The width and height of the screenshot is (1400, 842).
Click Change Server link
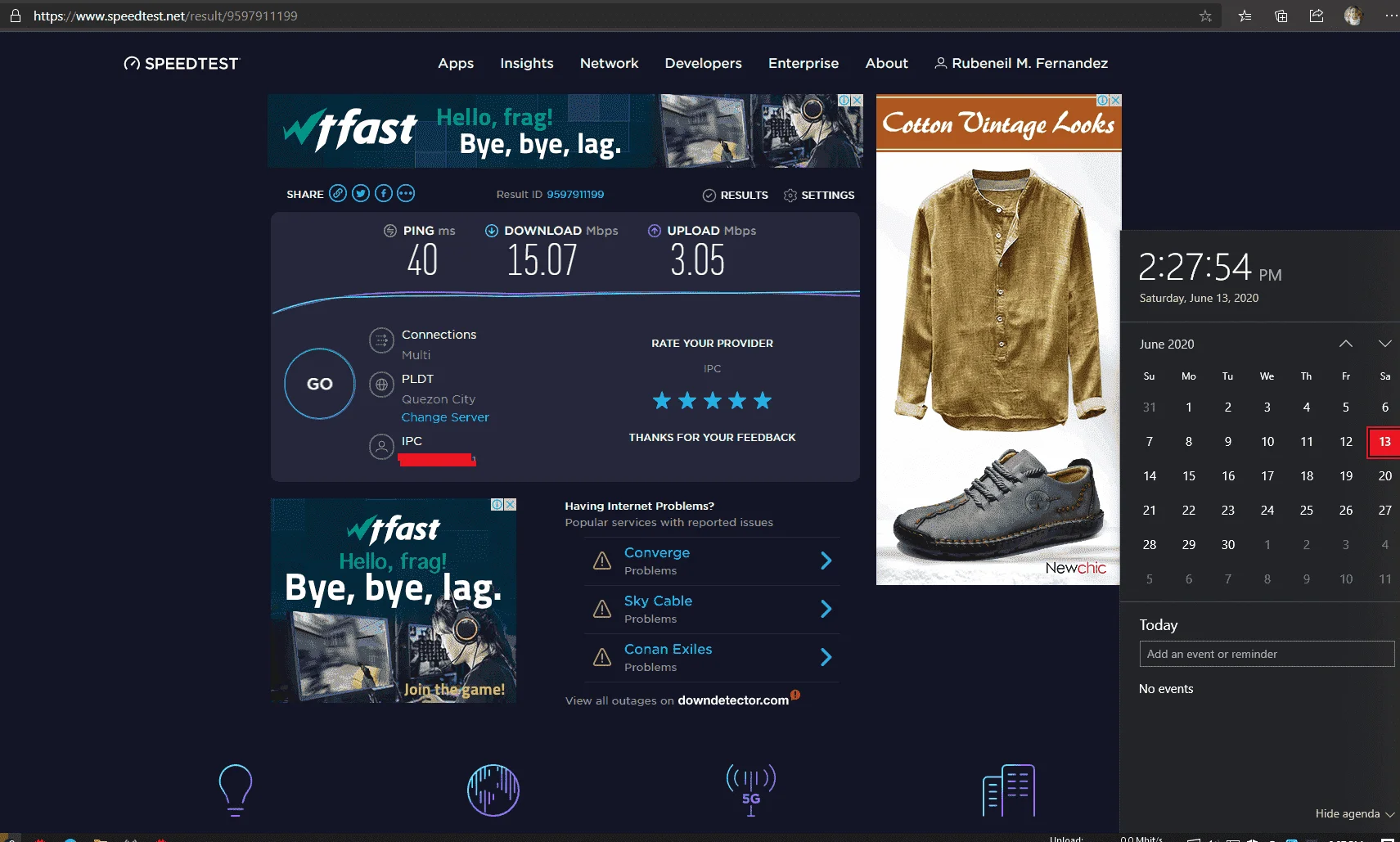coord(445,417)
